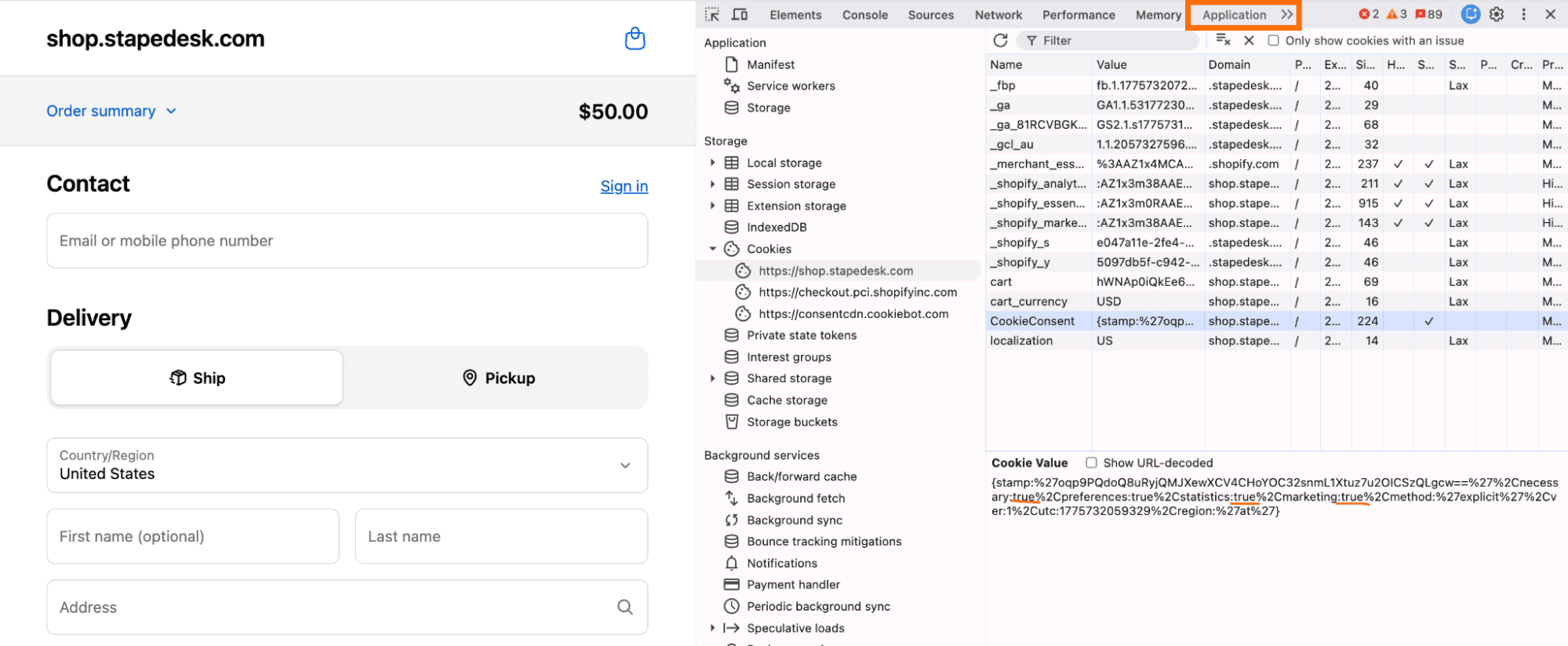Viewport: 1568px width, 646px height.
Task: Click the yellow warnings count badge
Action: coord(1397,14)
